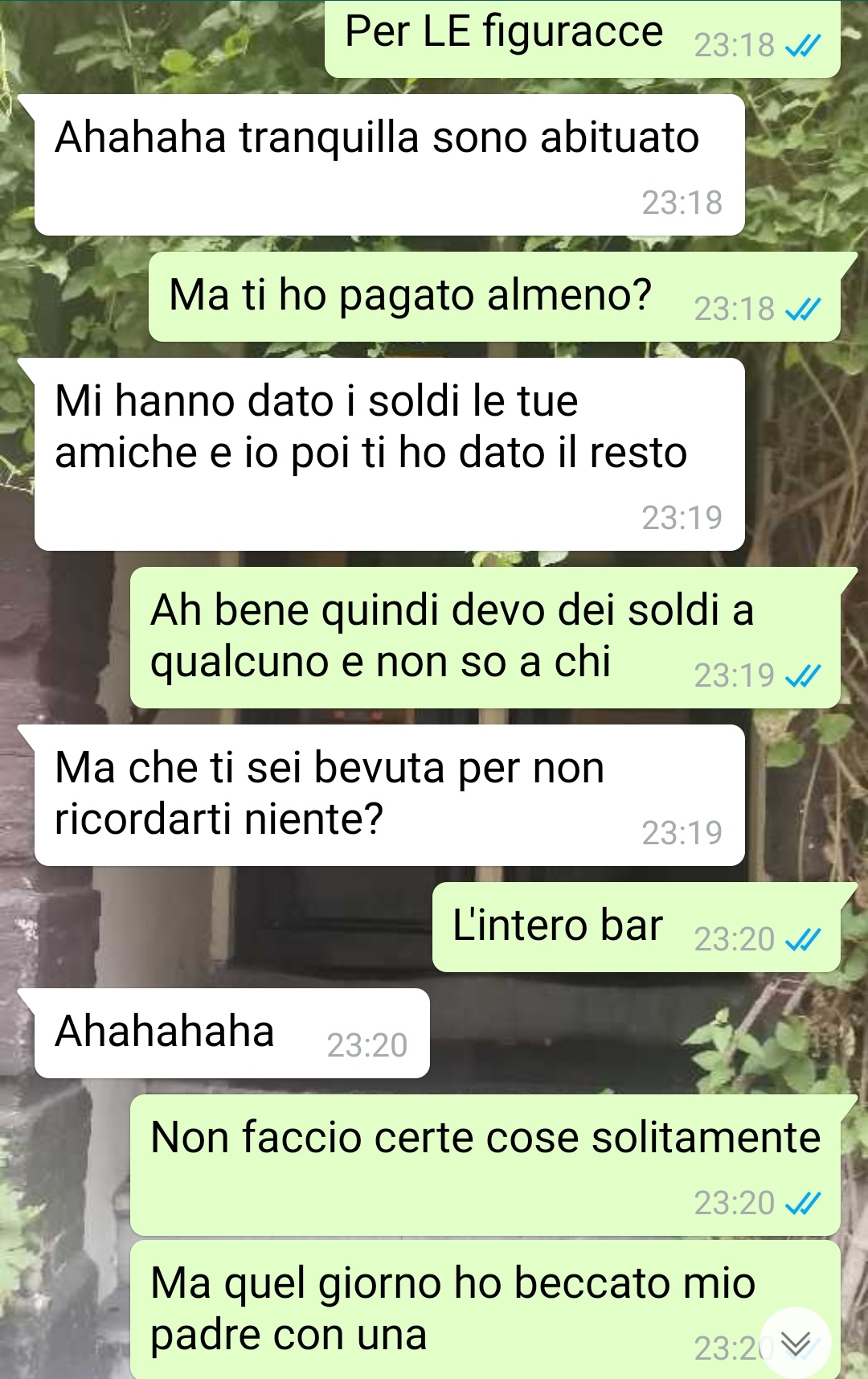Tap blue ticks on 'L'intero bar' message

point(802,939)
